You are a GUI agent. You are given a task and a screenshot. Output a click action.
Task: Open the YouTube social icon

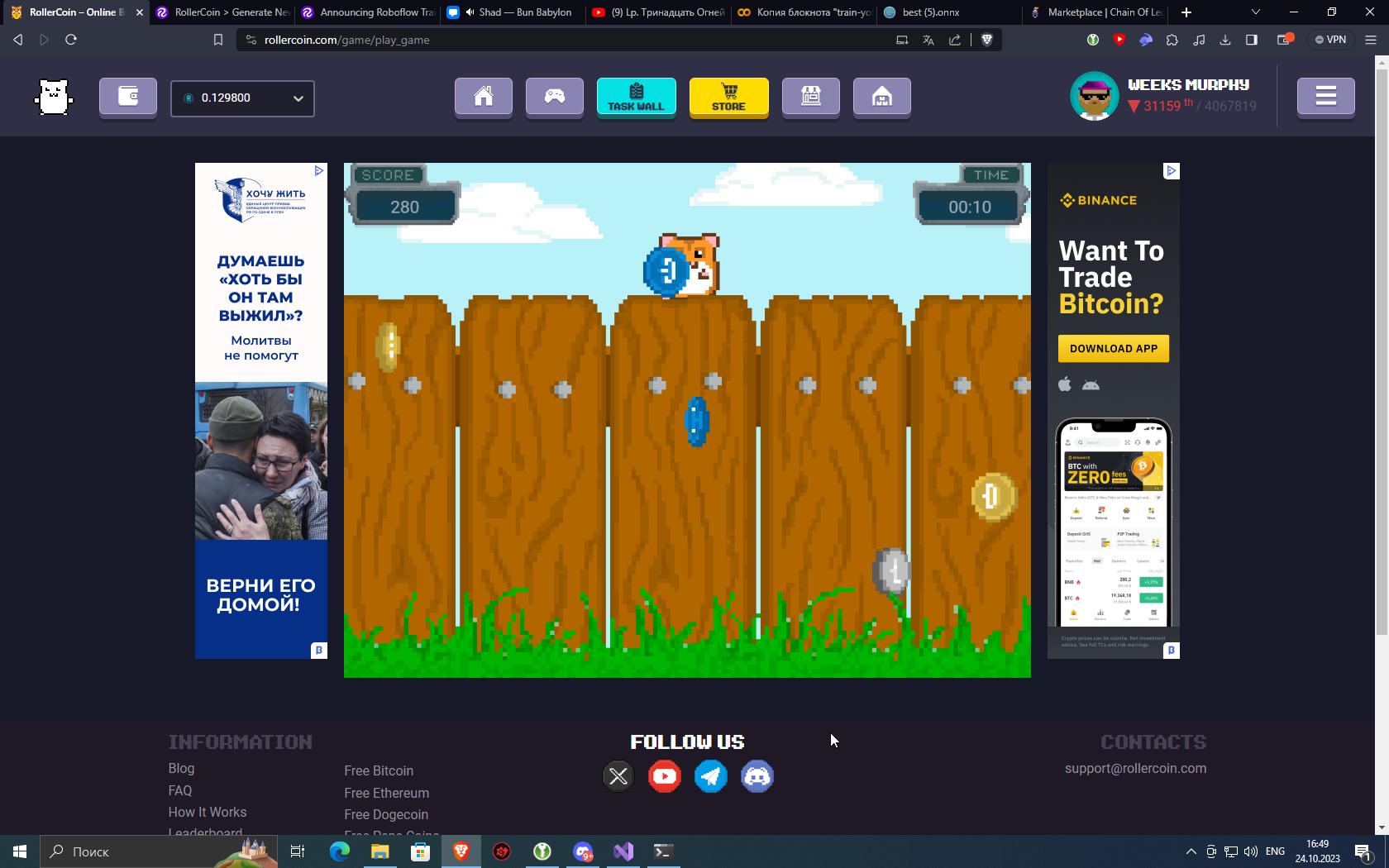click(x=665, y=776)
